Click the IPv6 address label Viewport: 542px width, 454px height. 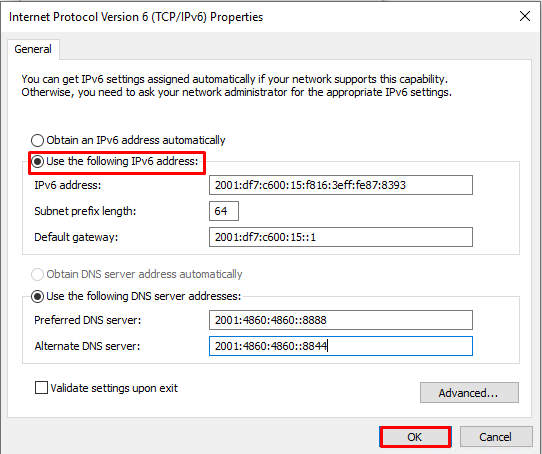click(68, 185)
